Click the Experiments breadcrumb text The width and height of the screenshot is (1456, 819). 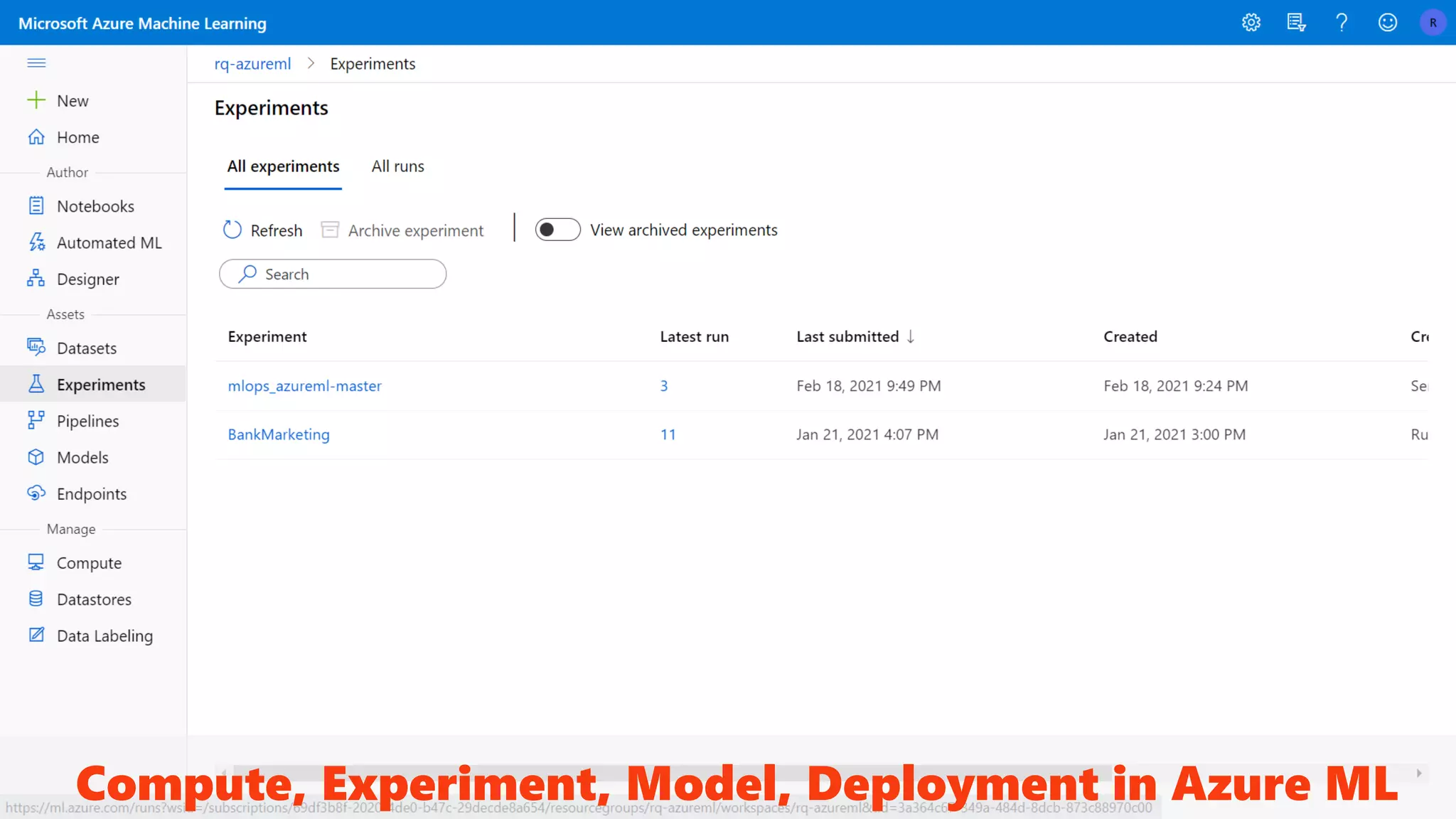tap(373, 64)
